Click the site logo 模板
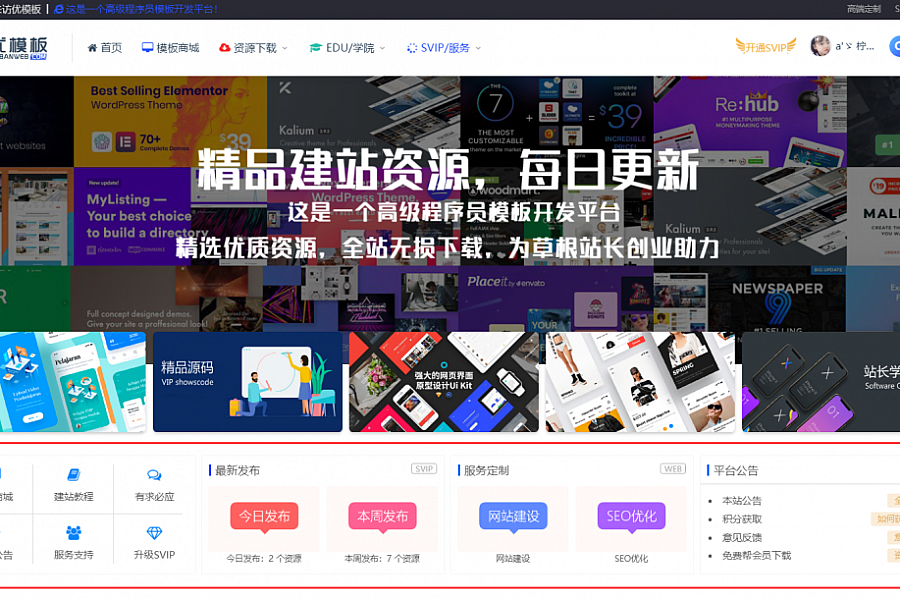This screenshot has height=600, width=900. (x=24, y=48)
